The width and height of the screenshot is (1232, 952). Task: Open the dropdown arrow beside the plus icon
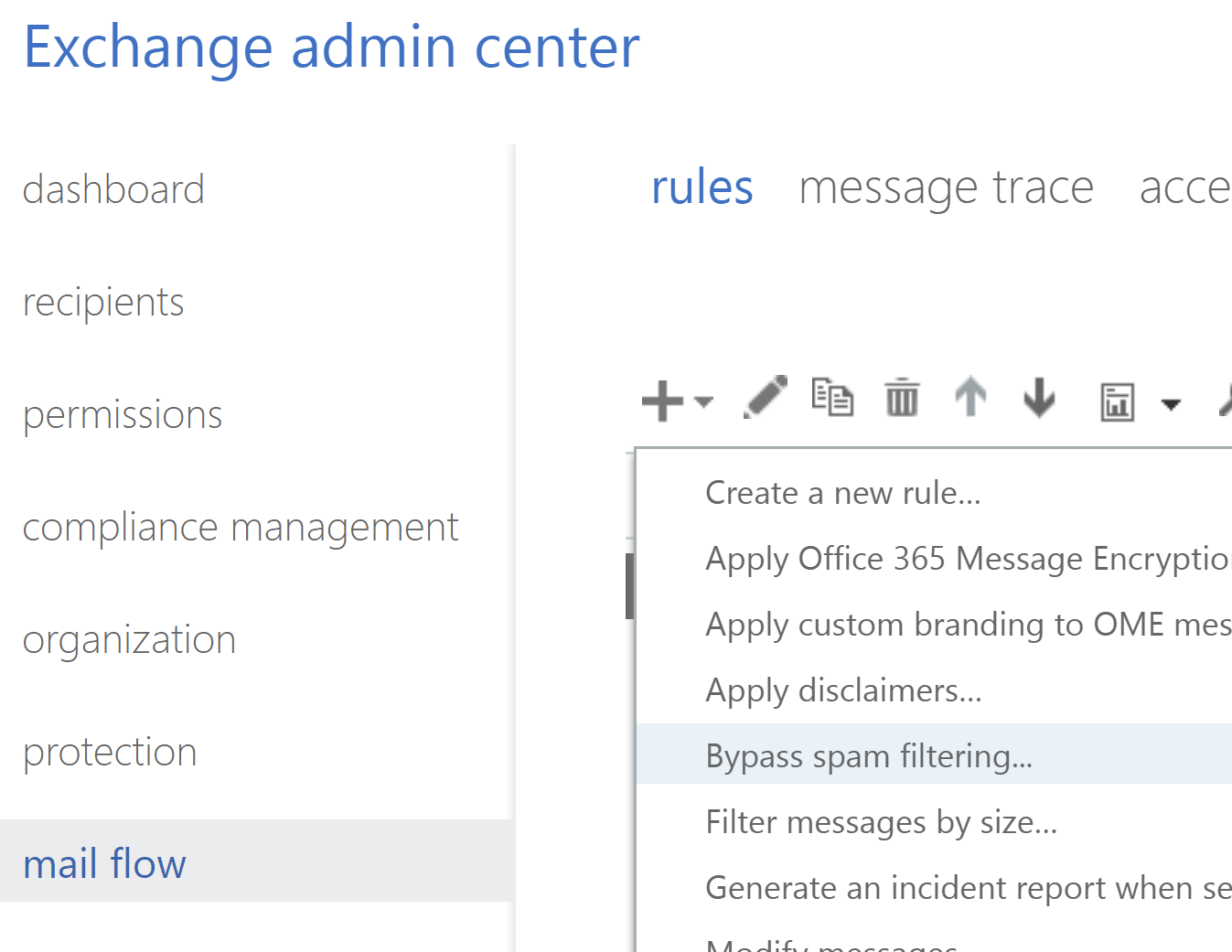point(703,402)
